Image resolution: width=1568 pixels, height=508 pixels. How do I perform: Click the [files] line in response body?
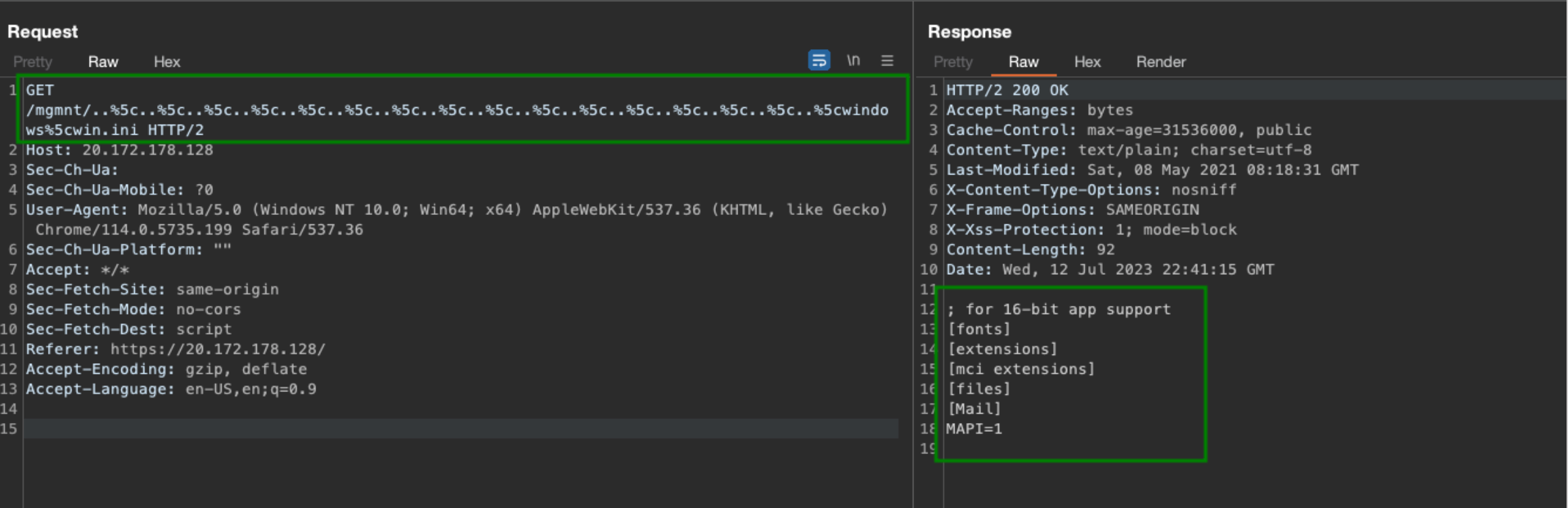(x=979, y=389)
